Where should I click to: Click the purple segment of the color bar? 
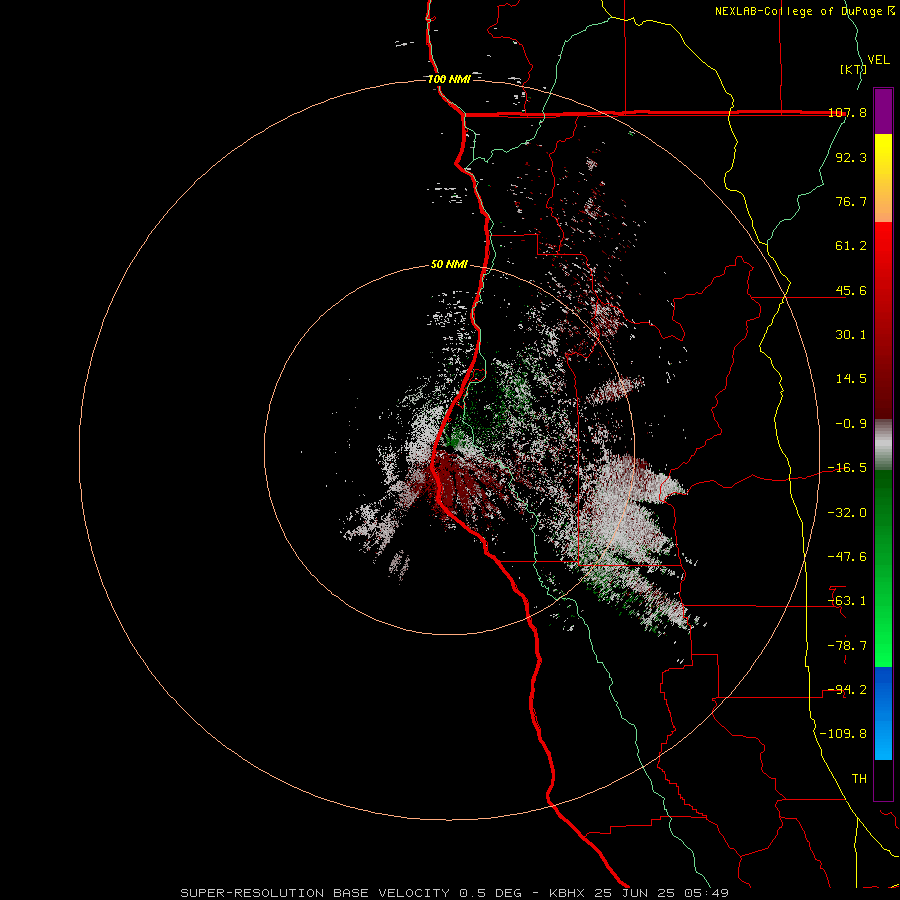click(883, 111)
